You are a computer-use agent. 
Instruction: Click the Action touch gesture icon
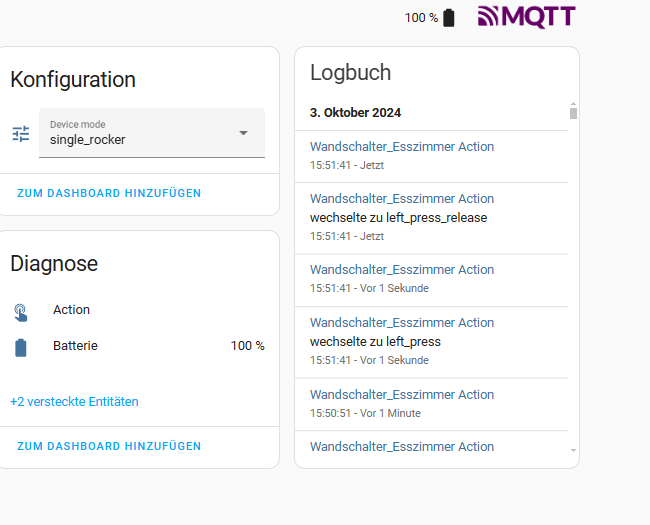[21, 313]
